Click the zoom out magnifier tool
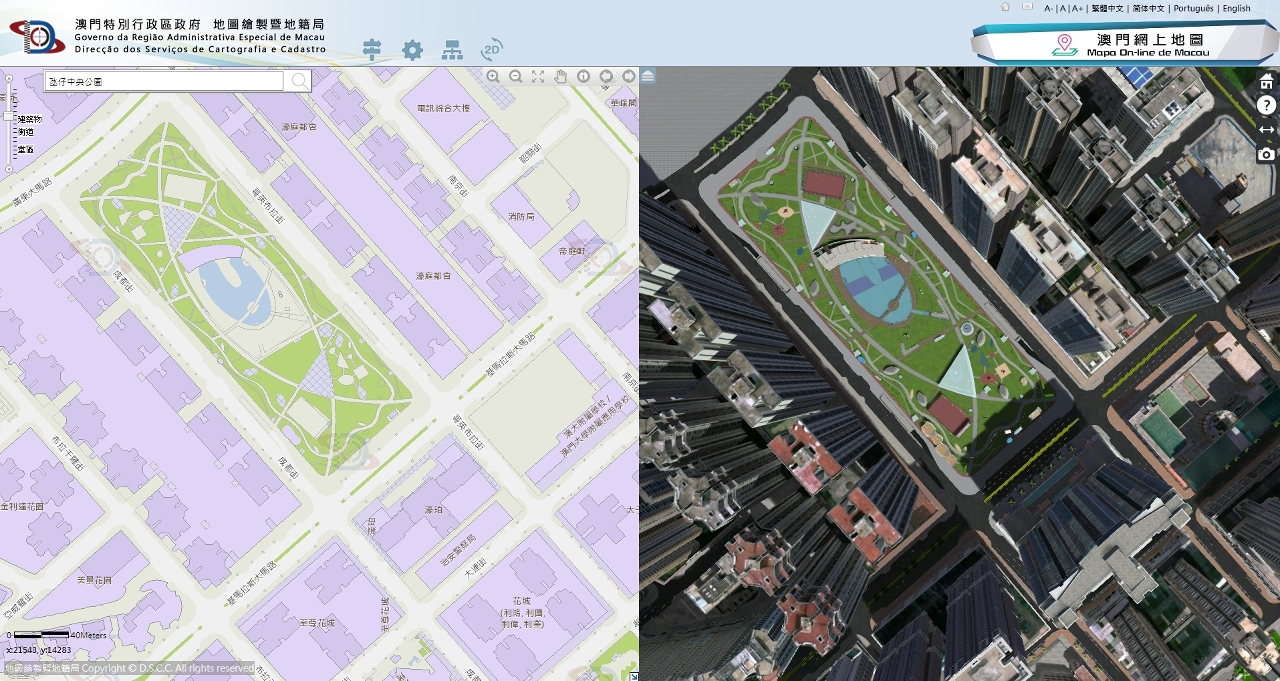Image resolution: width=1280 pixels, height=681 pixels. 516,77
